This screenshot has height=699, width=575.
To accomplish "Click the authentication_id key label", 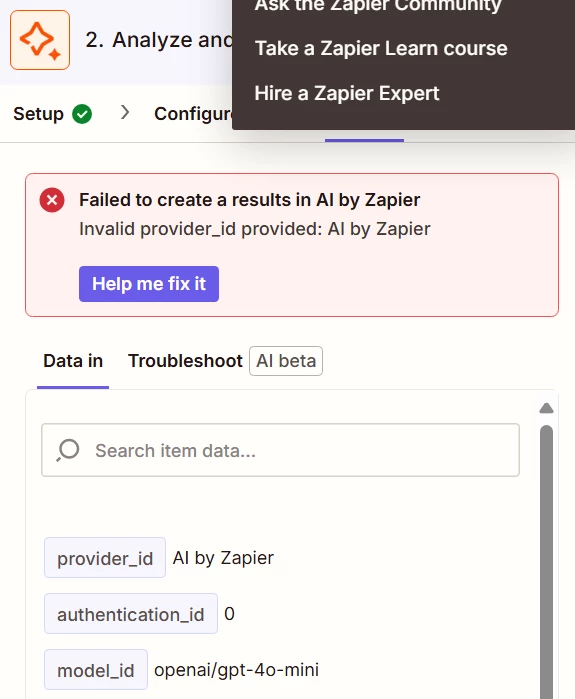I will click(131, 614).
